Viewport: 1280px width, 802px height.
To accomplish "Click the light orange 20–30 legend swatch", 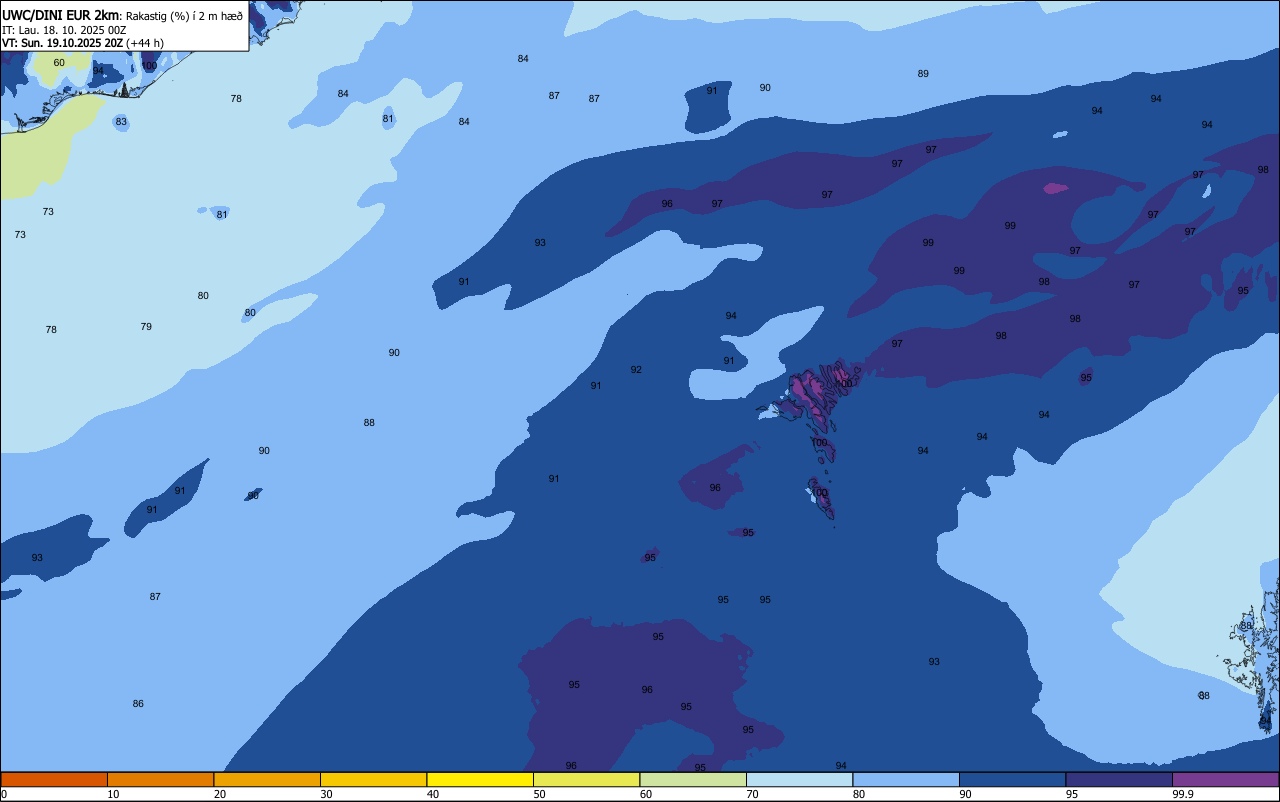I will coord(267,779).
